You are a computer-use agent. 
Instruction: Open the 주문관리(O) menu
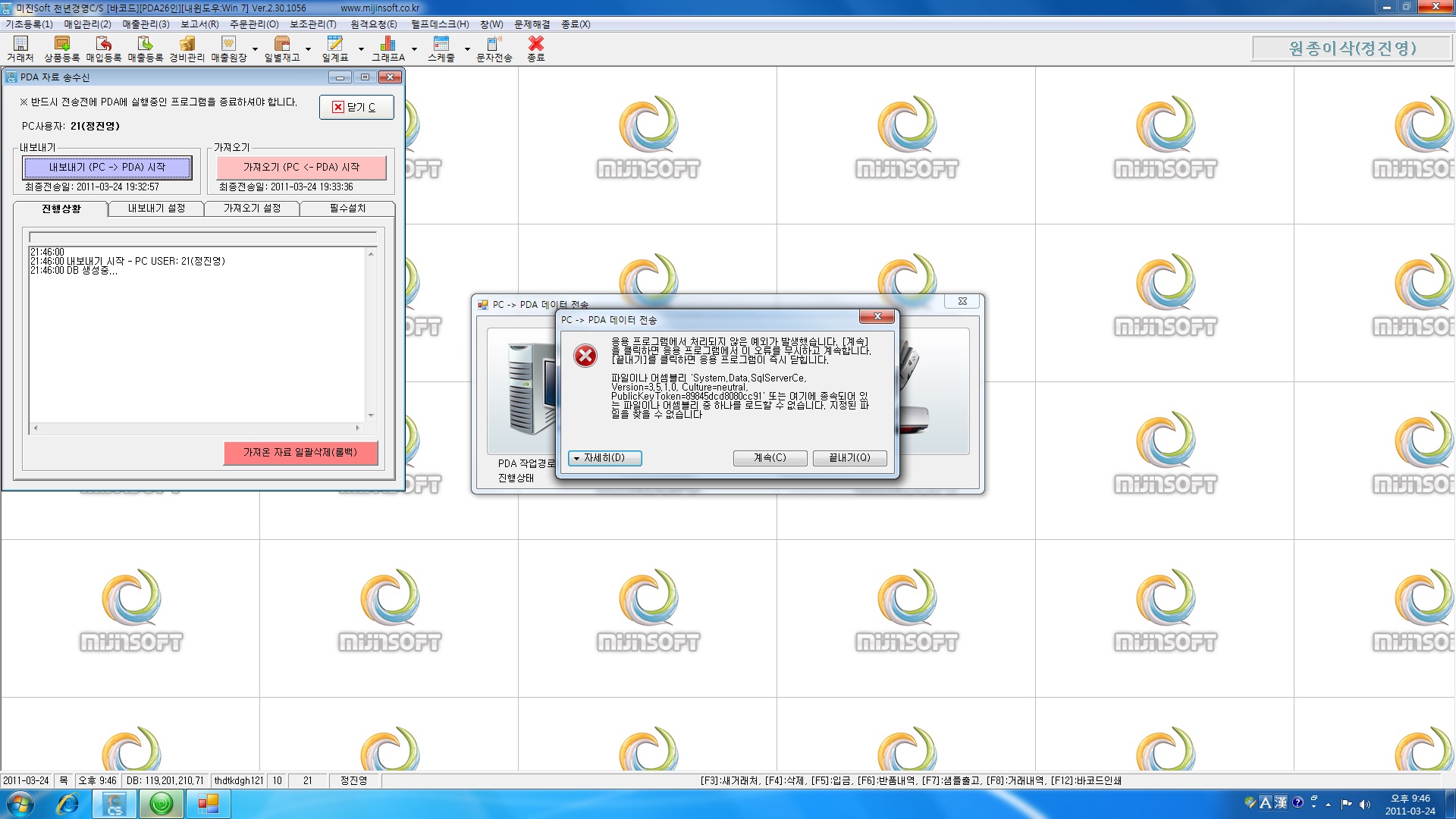pos(254,24)
